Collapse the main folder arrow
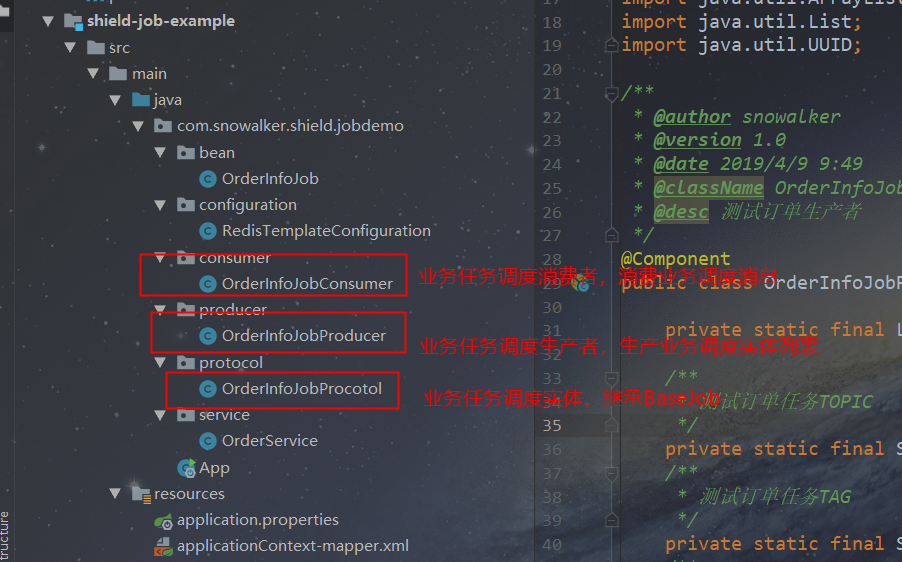The height and width of the screenshot is (562, 902). [x=93, y=74]
